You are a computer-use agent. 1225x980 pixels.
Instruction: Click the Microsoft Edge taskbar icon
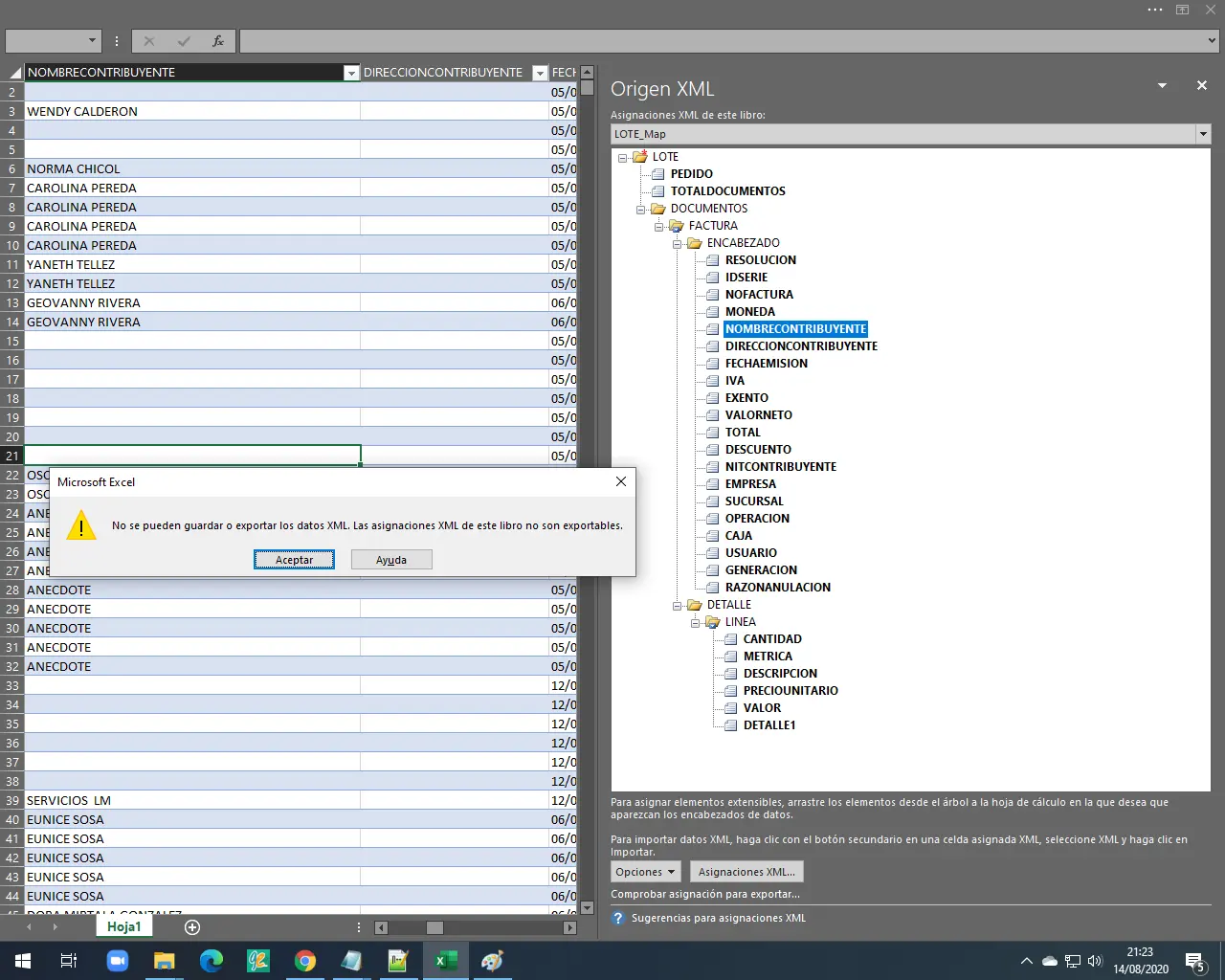click(x=211, y=961)
